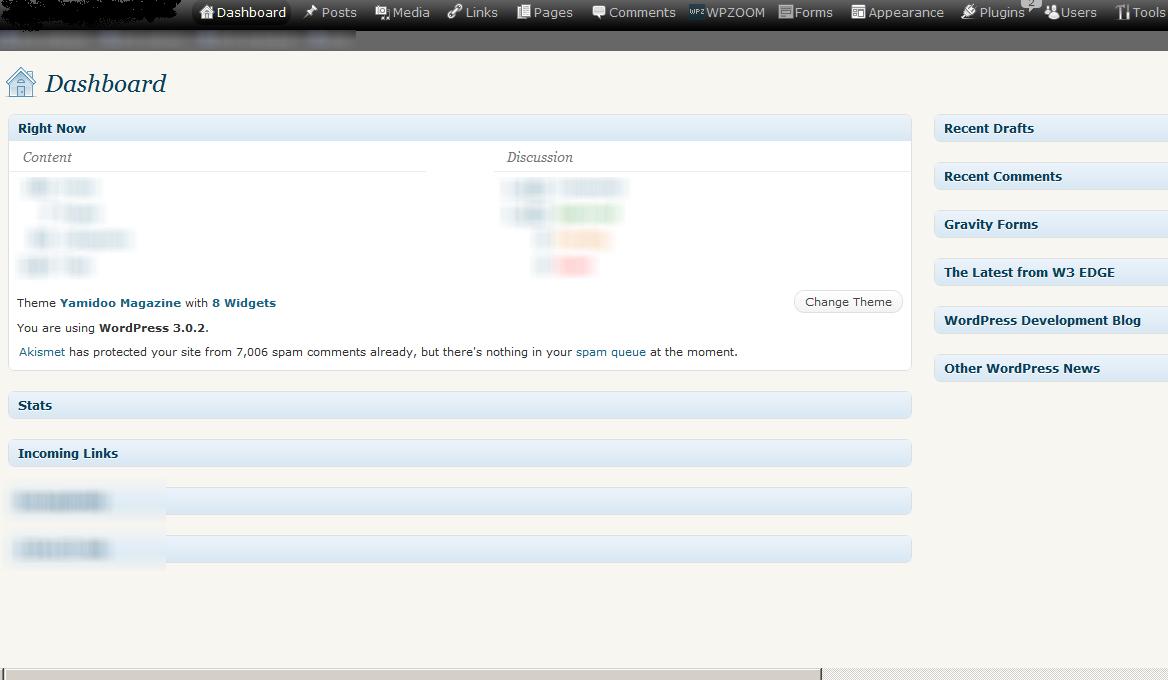Open the WPZOOM menu

pyautogui.click(x=735, y=12)
